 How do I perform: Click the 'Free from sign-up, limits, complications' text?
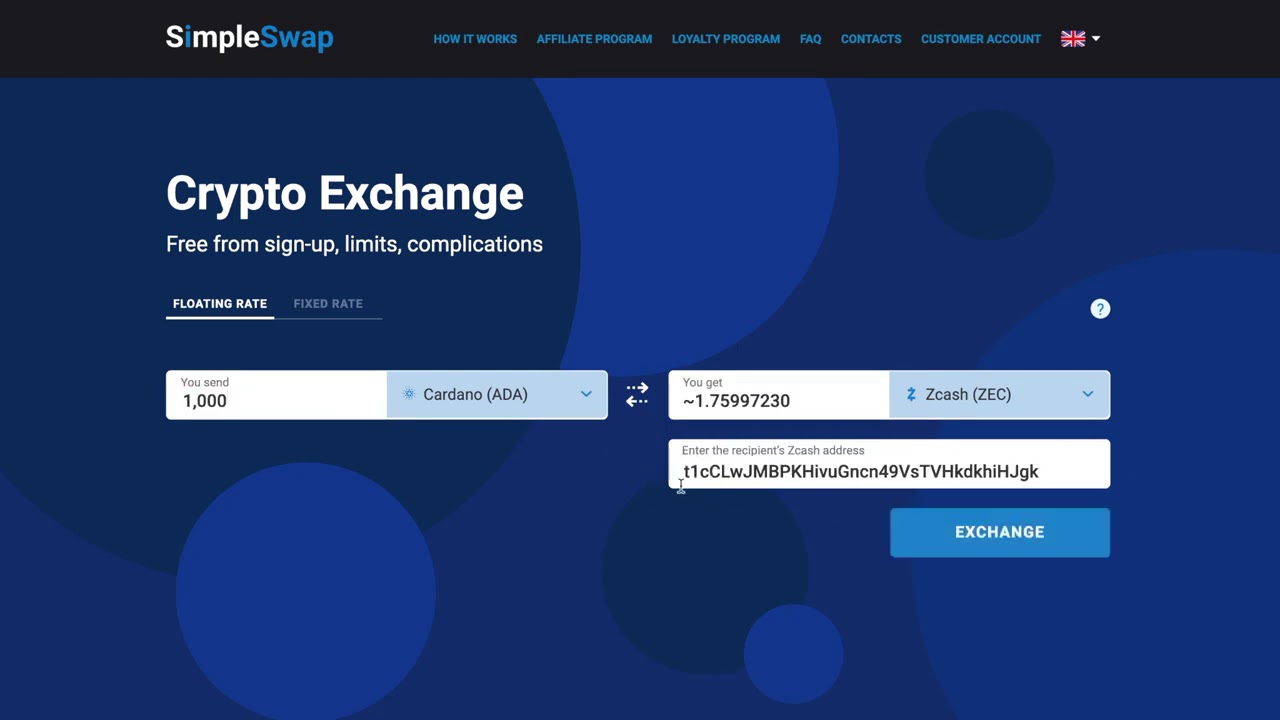click(354, 244)
